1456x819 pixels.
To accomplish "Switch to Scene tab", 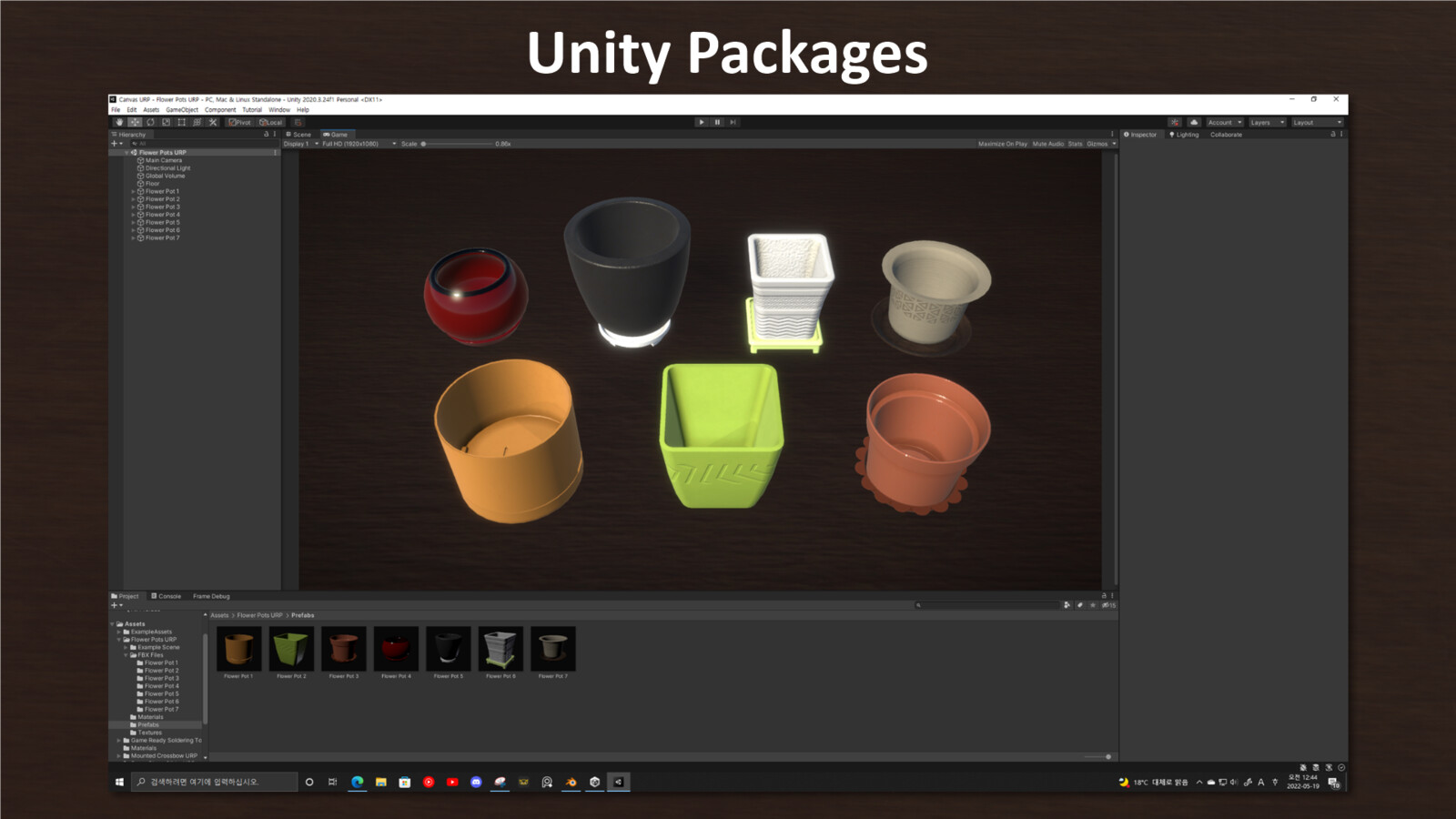I will (x=298, y=134).
